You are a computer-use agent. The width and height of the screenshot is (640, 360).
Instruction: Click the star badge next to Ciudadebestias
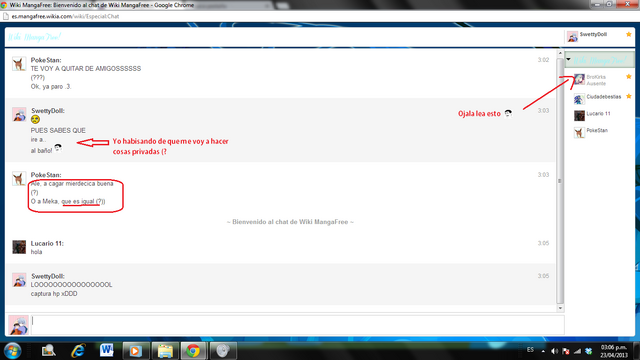629,96
